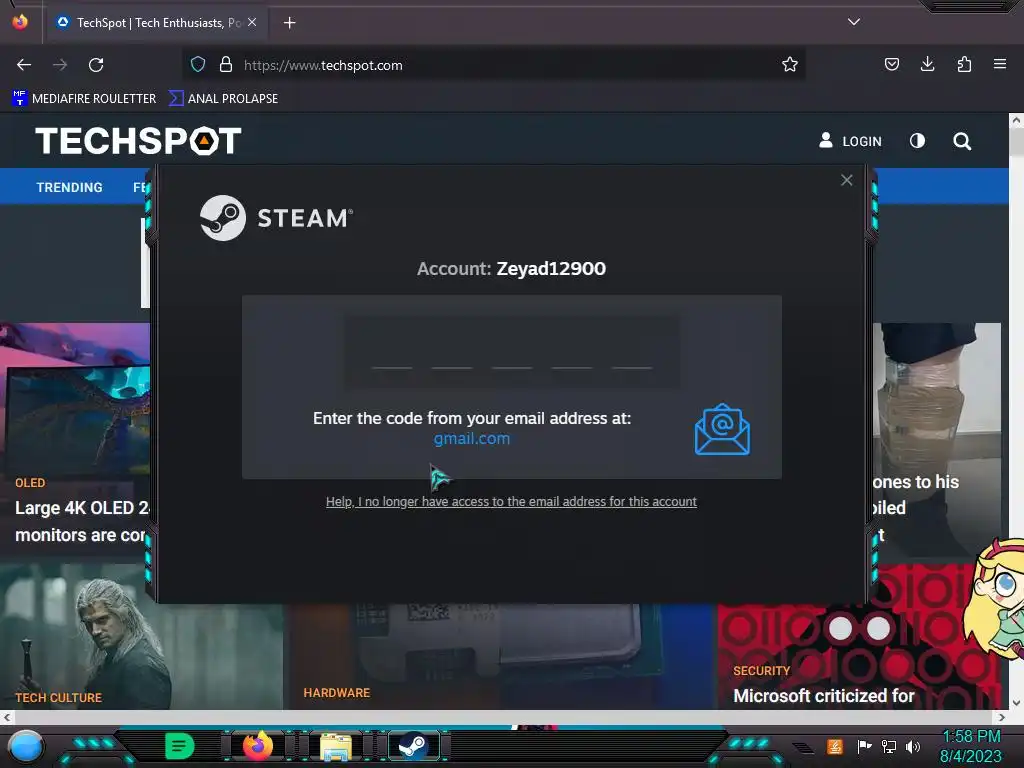Click the site security padlock icon

click(226, 65)
